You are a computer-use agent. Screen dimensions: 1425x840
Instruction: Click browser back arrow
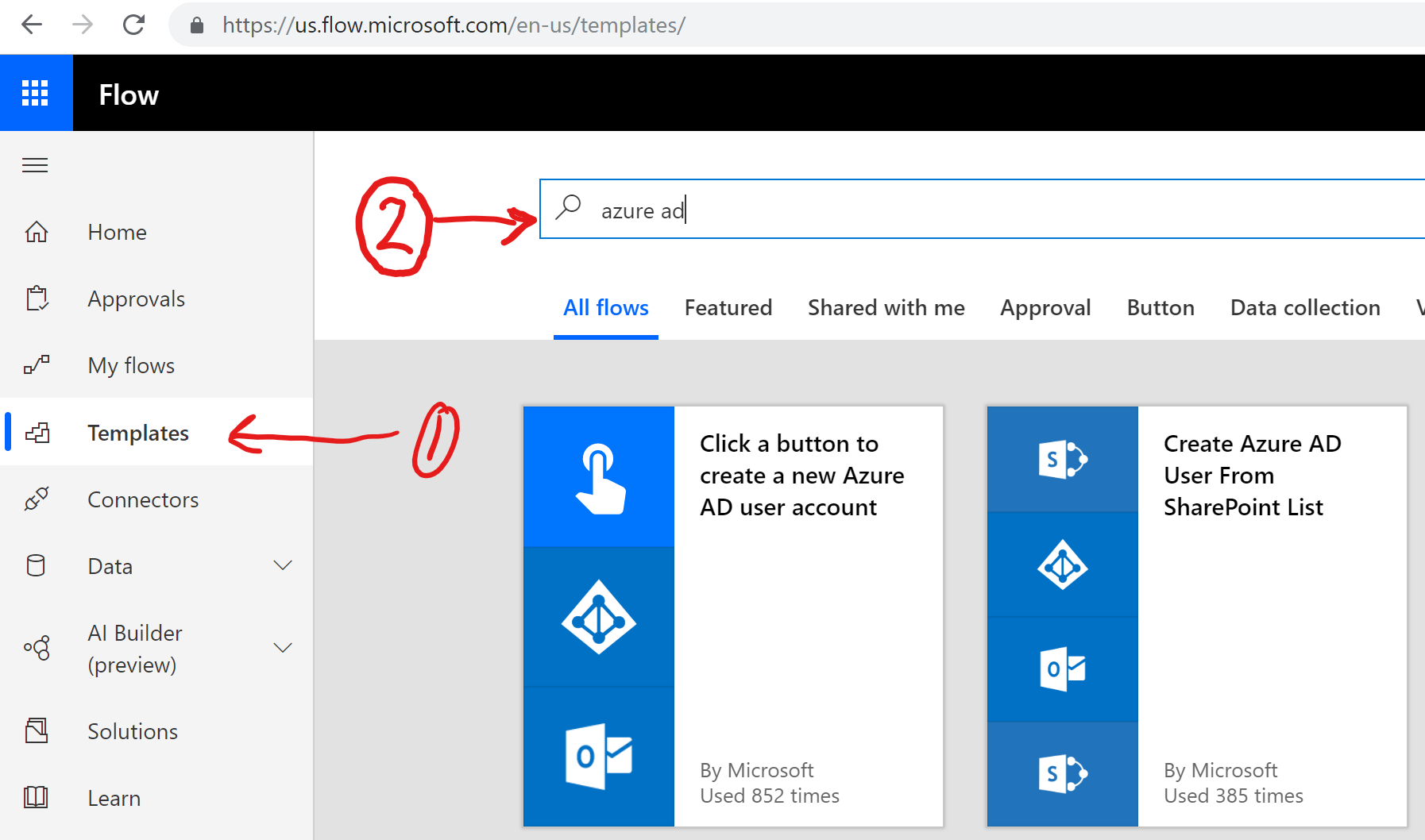[x=32, y=25]
